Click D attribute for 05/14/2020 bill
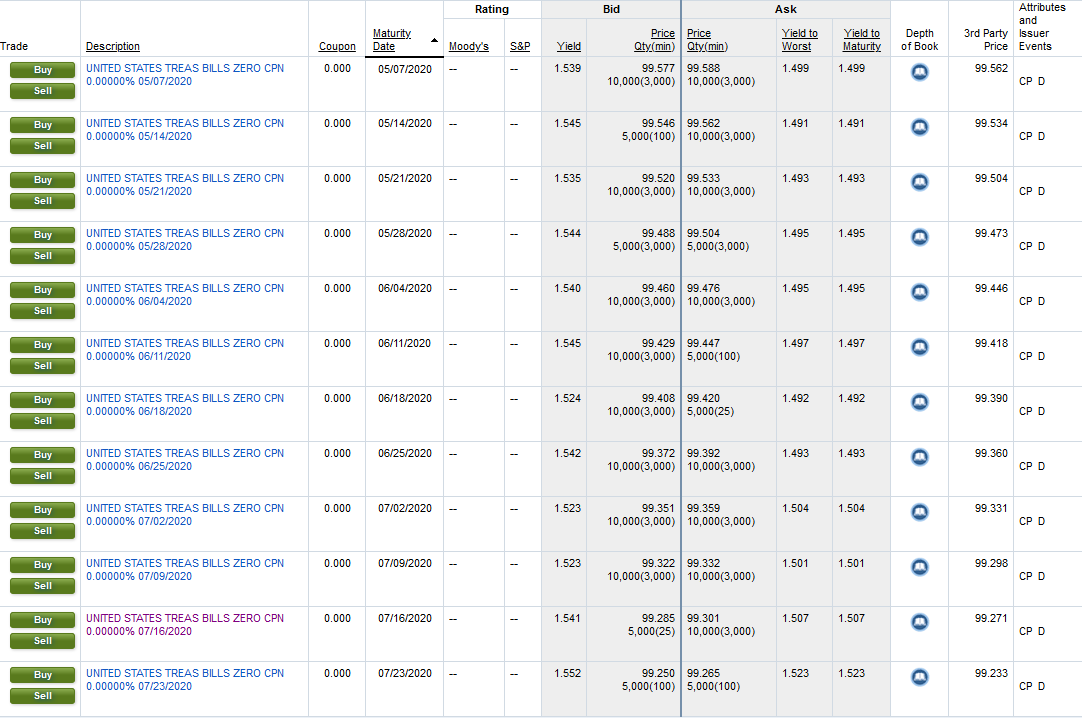Image resolution: width=1082 pixels, height=718 pixels. click(1041, 137)
